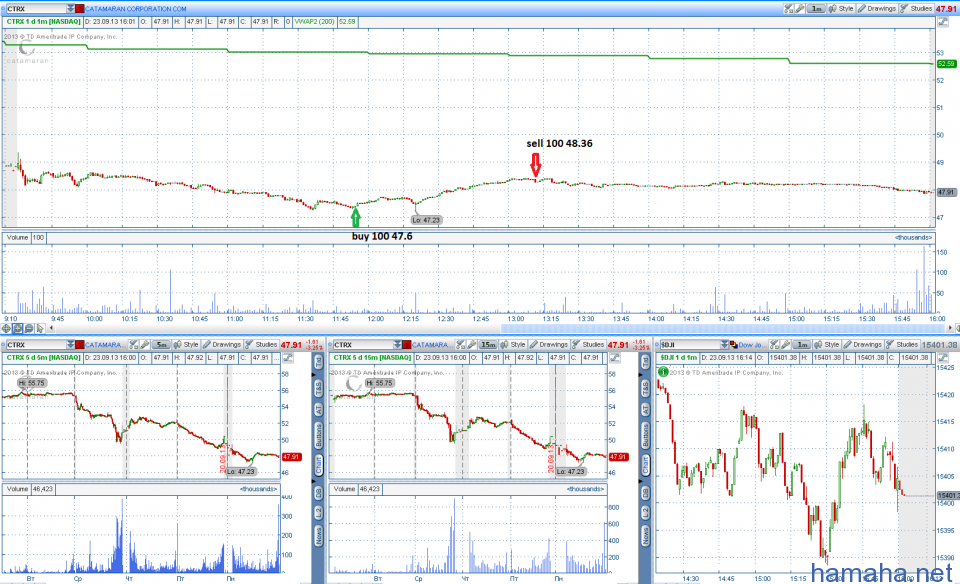
Task: Change the 15m timeframe button
Action: click(488, 345)
